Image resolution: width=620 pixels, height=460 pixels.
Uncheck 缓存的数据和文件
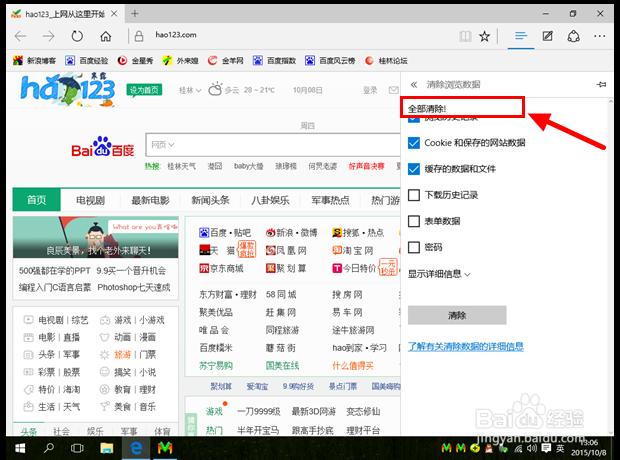[x=414, y=169]
